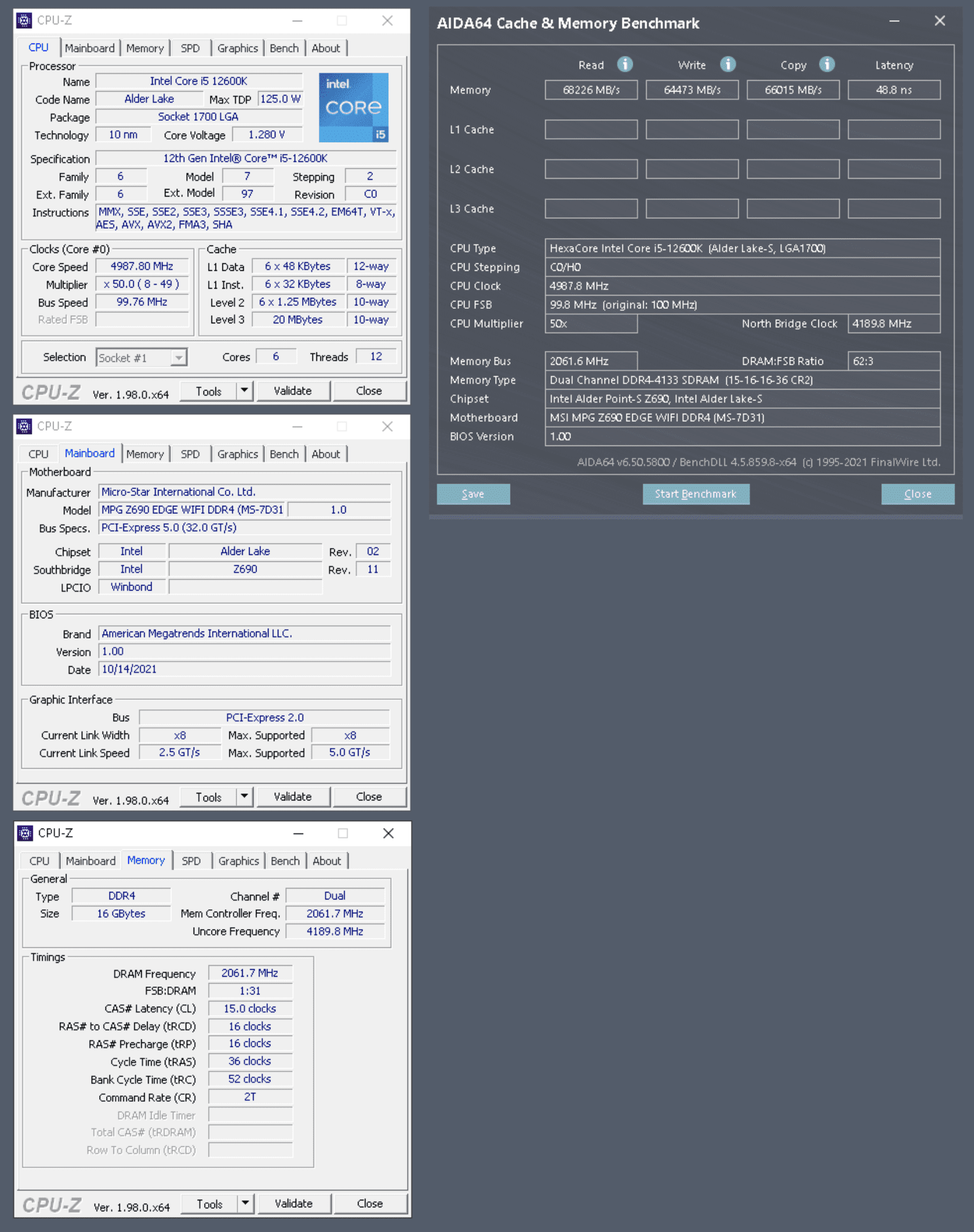
Task: Switch to Memory tab in top CPU-Z window
Action: tap(145, 48)
